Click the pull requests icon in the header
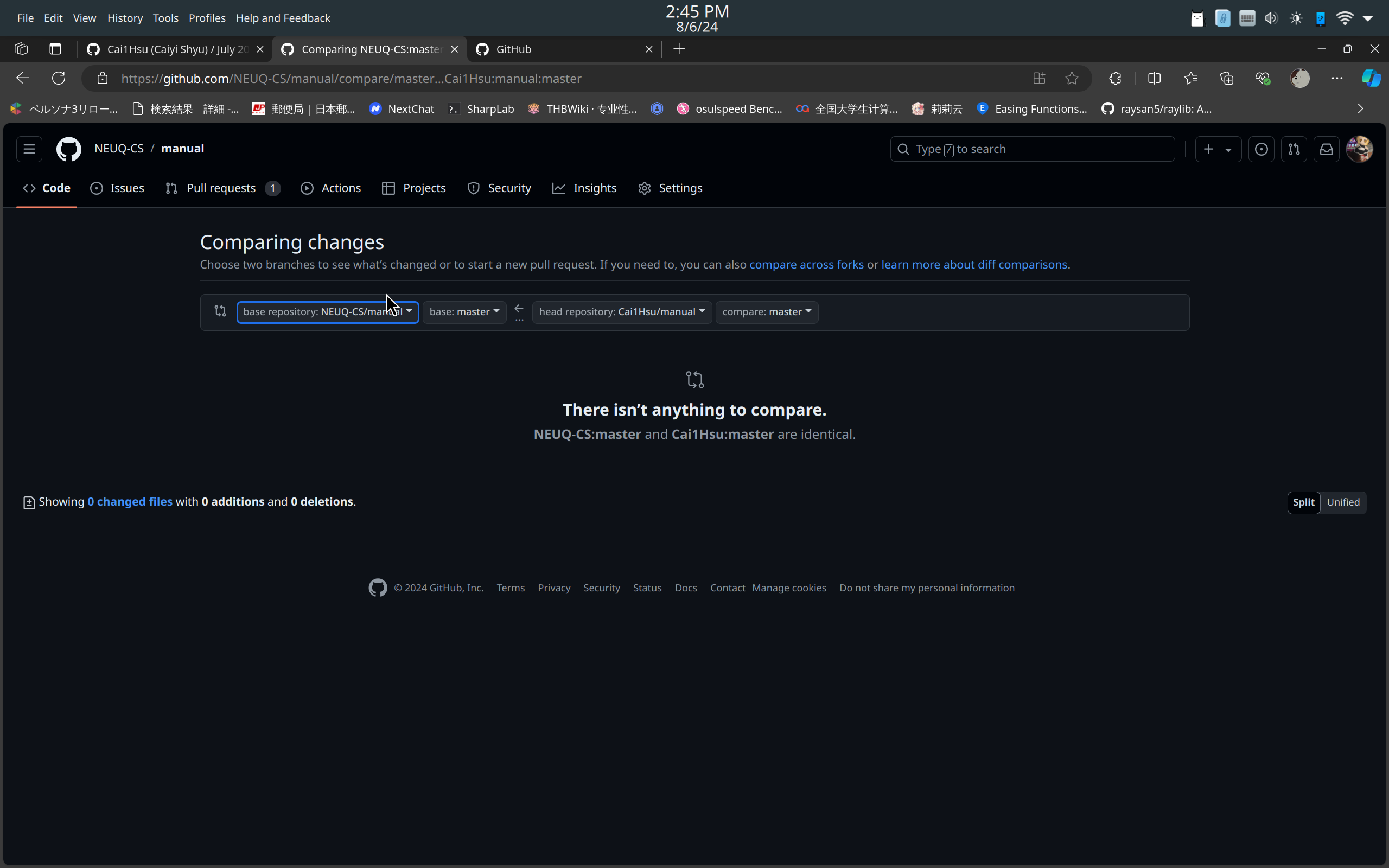 tap(1295, 149)
